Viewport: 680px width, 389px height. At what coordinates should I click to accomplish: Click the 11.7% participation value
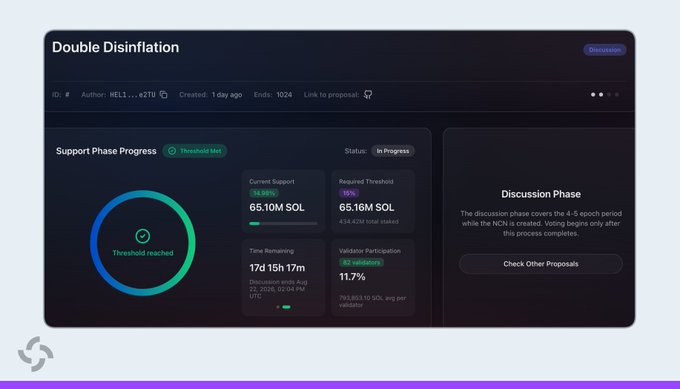(x=352, y=277)
